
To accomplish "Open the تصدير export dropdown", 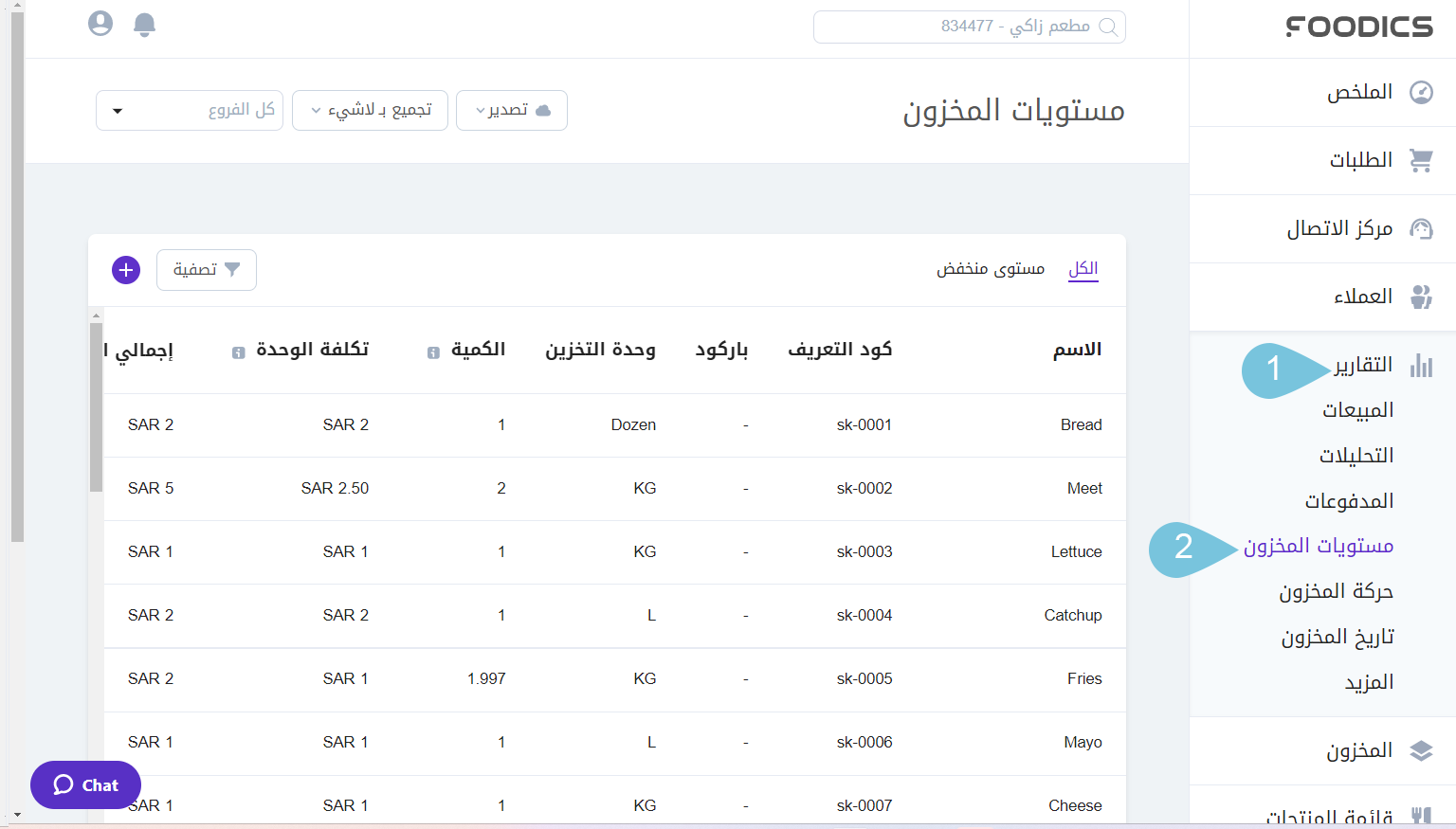I will click(512, 111).
